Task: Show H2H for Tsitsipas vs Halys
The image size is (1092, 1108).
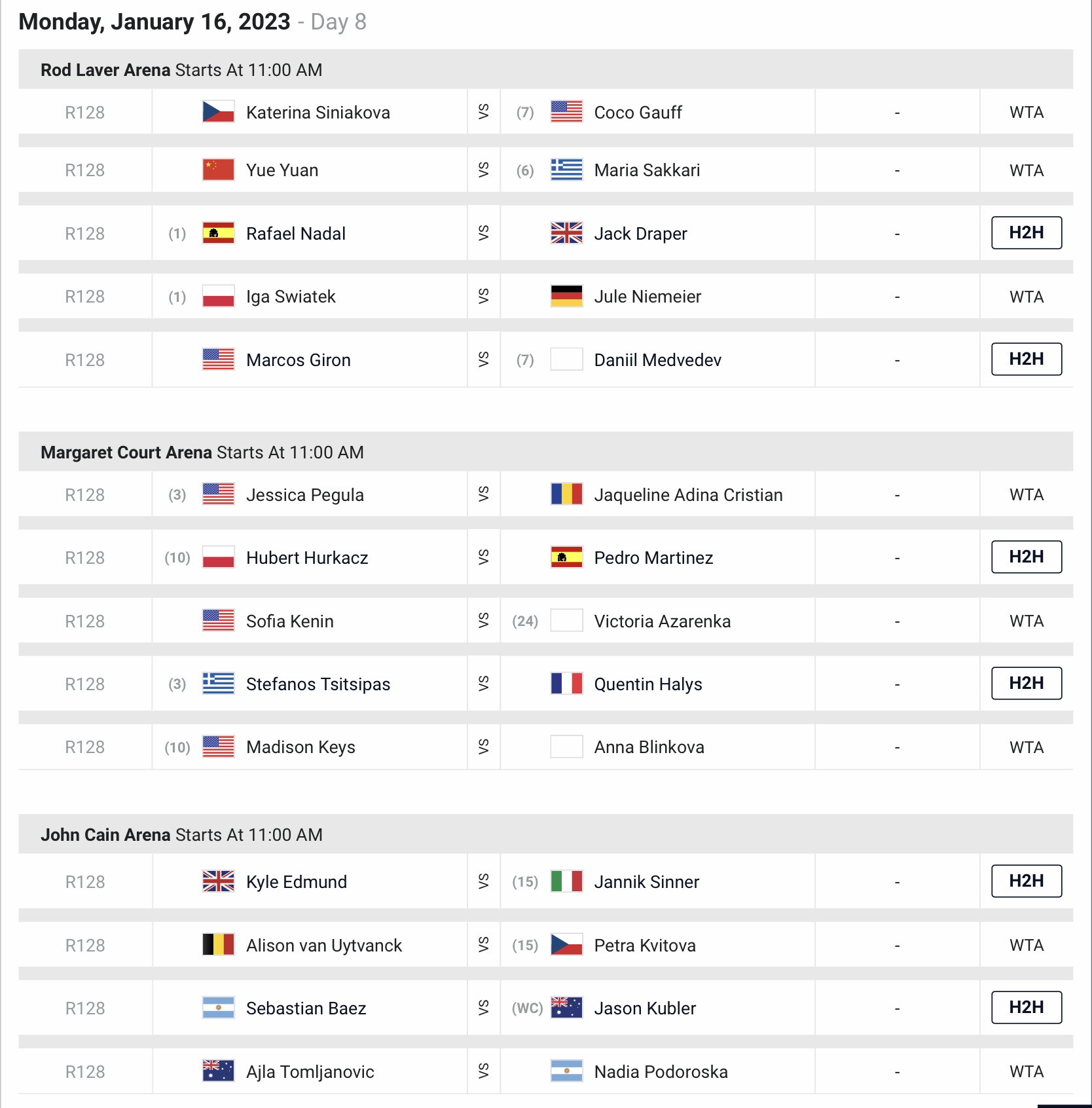Action: click(1026, 683)
